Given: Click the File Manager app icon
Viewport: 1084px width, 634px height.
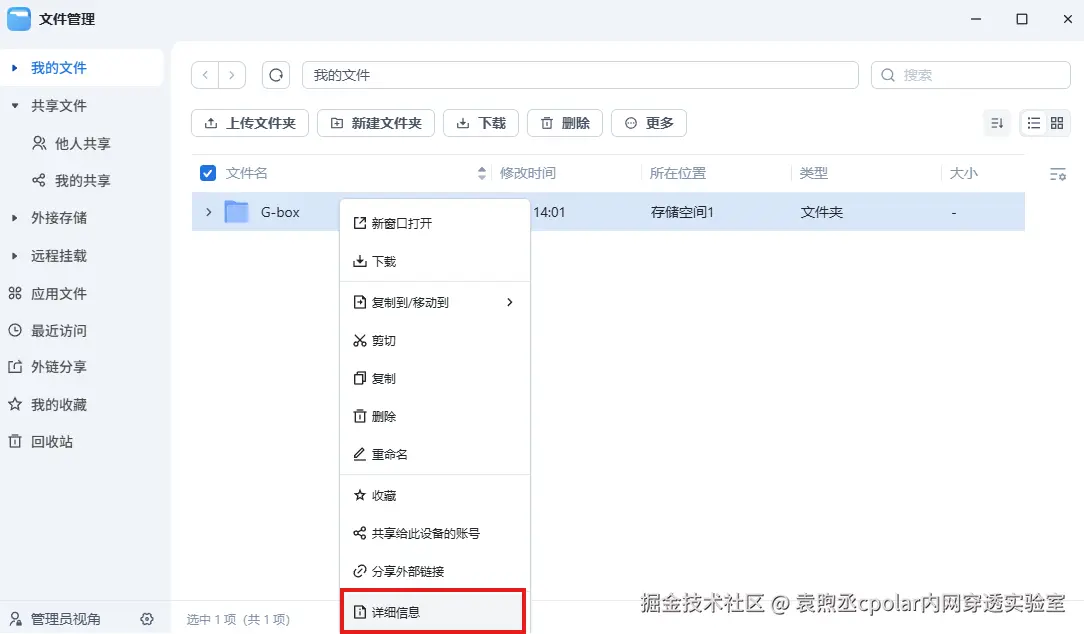Looking at the screenshot, I should (19, 19).
